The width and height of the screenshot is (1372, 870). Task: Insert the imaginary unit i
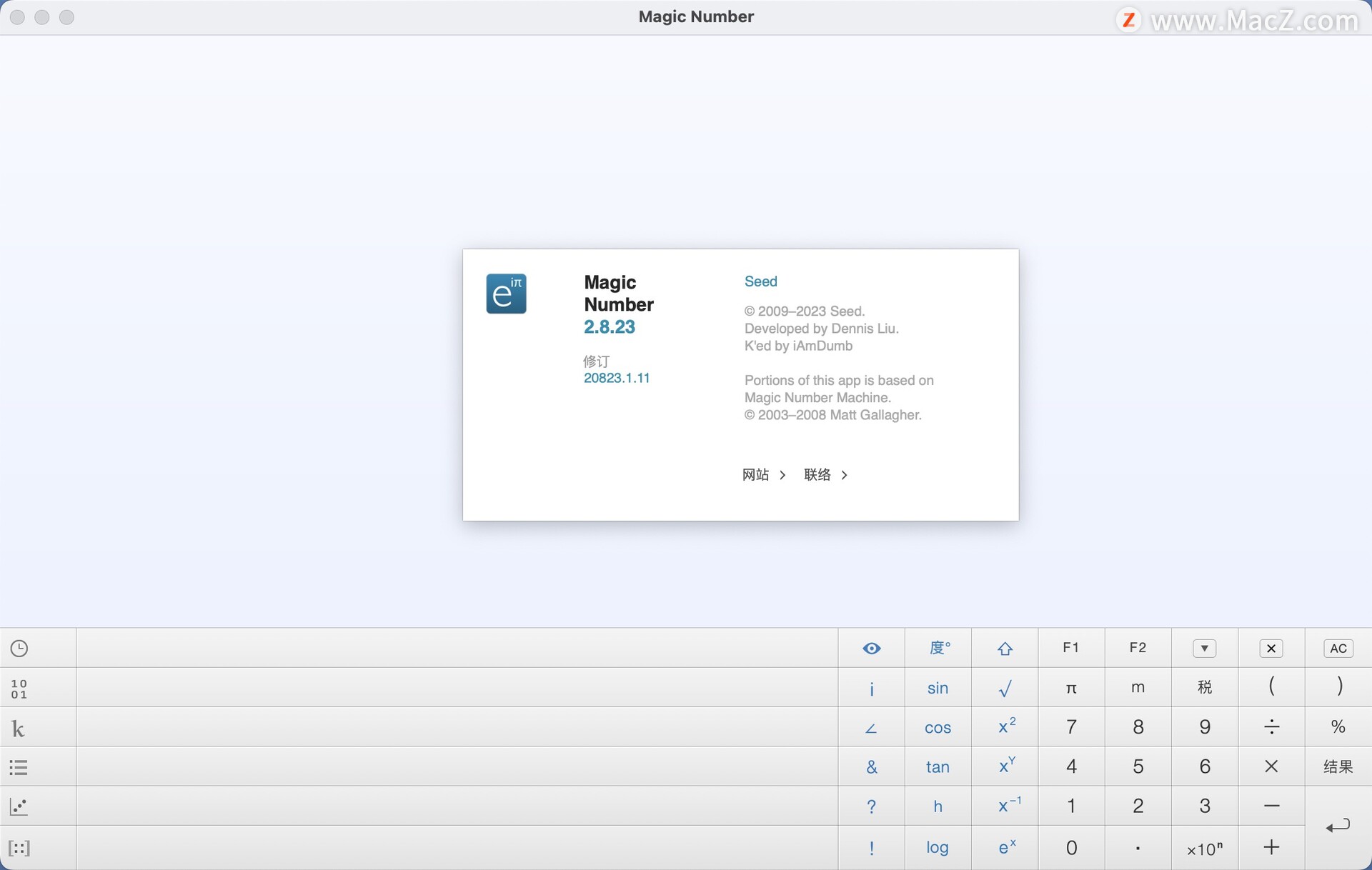coord(871,688)
